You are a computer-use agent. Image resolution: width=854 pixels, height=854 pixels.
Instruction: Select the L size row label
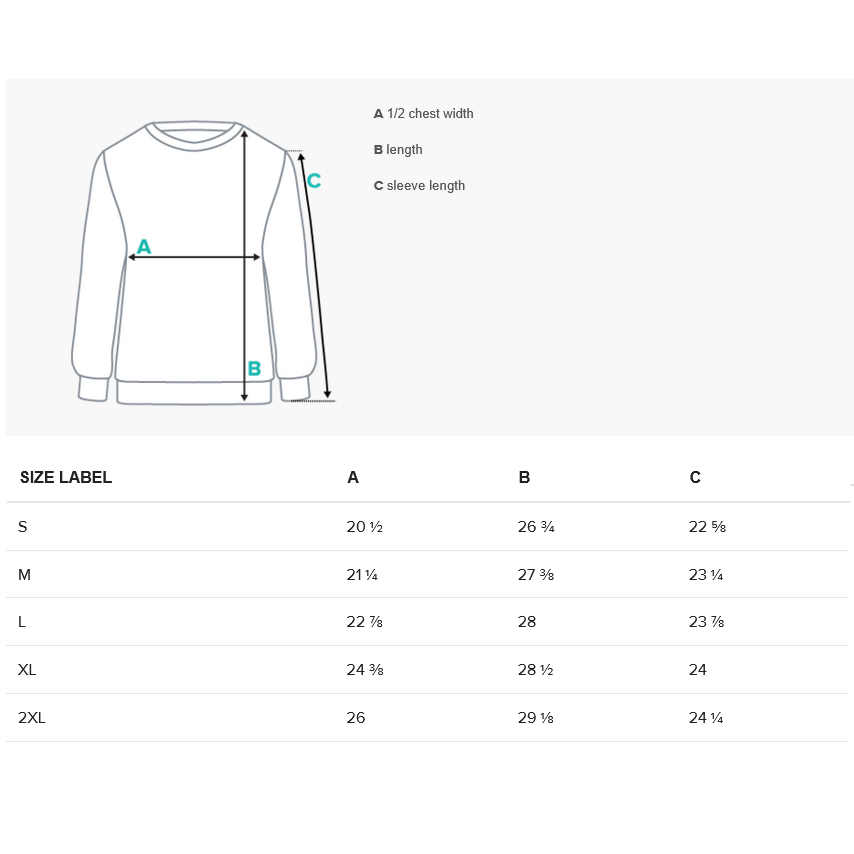22,622
